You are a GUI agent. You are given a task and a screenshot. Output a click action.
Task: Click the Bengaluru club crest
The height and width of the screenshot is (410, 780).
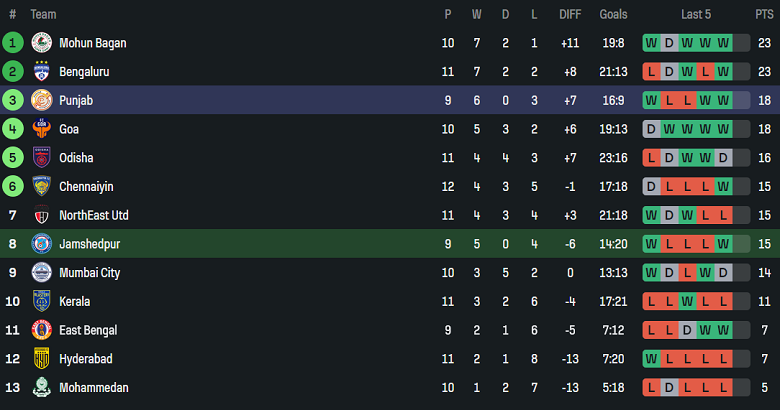click(x=42, y=72)
